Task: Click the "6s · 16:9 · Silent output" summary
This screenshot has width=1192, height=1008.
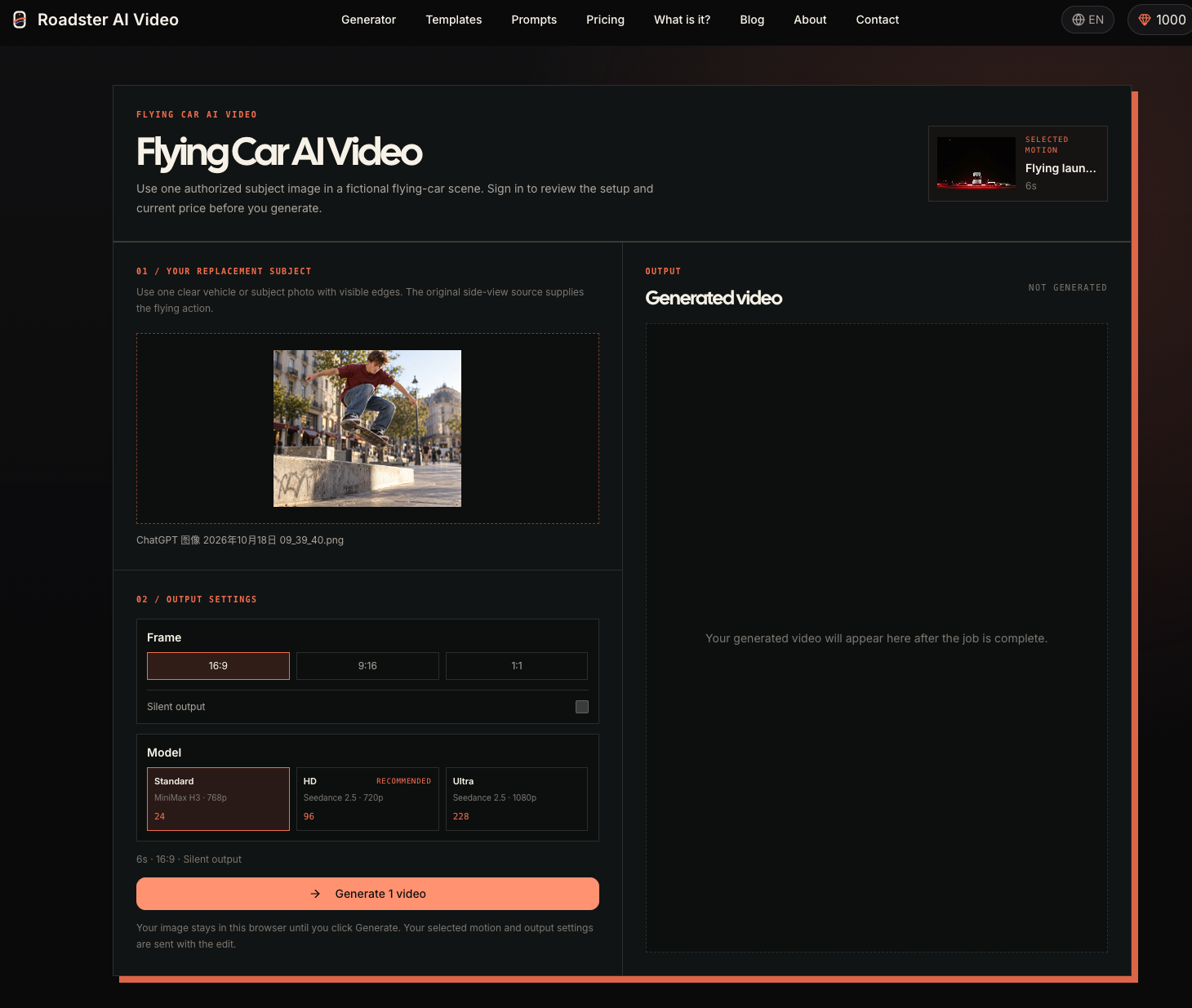Action: tap(189, 859)
